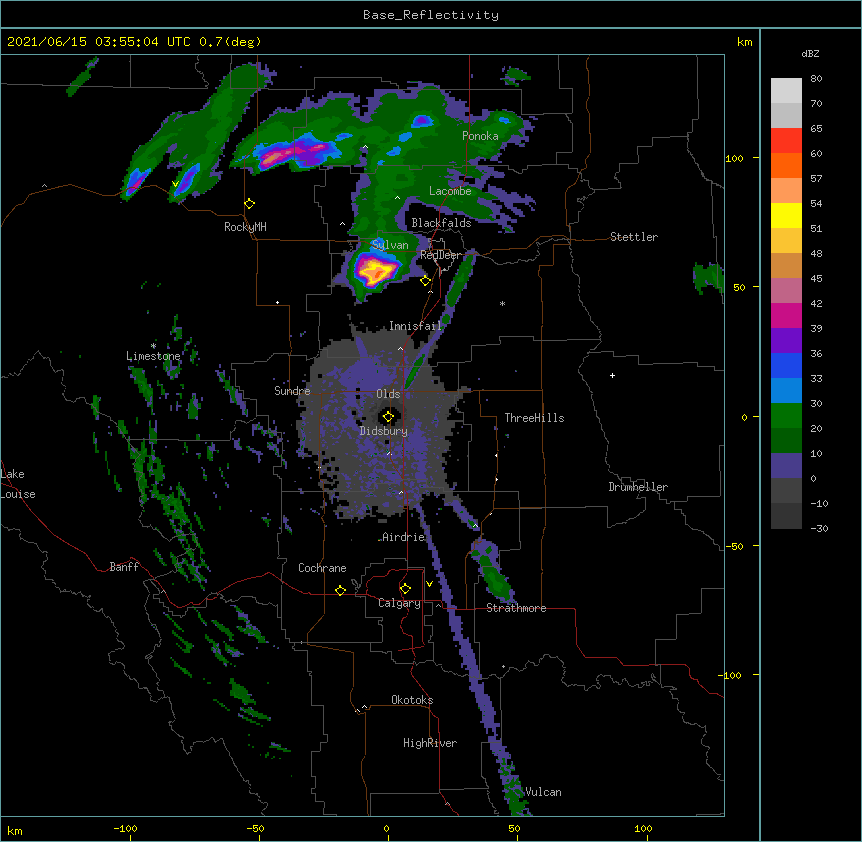Click the yellow v marker east of Calgary
This screenshot has width=862, height=842.
point(429,584)
